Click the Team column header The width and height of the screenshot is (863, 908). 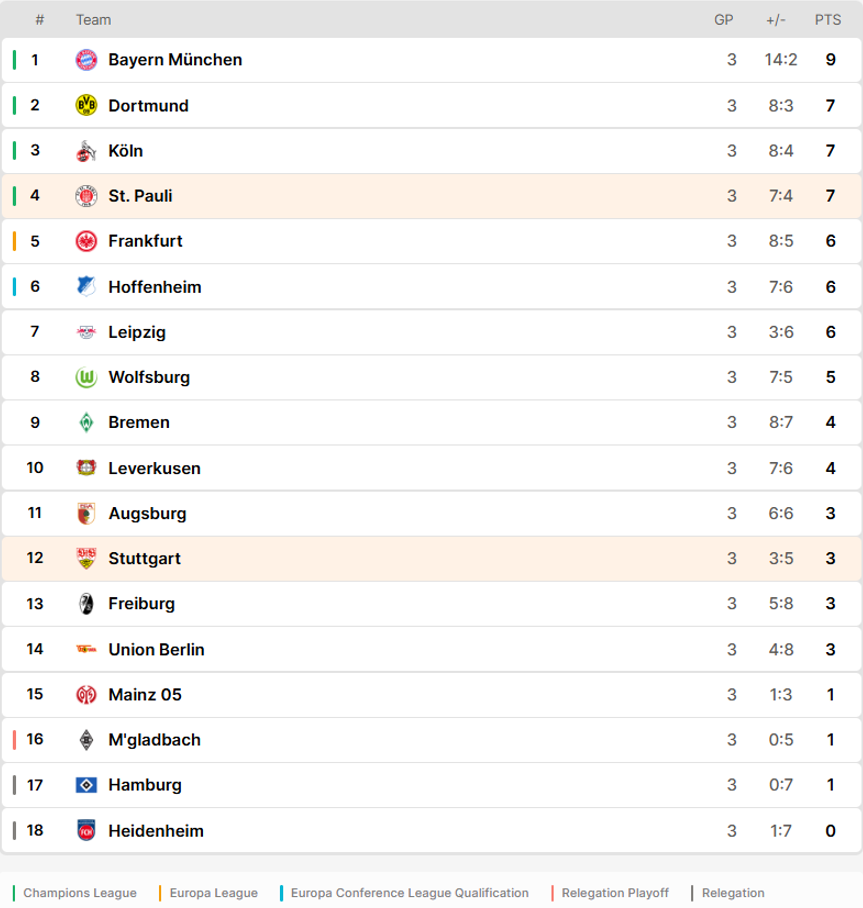click(x=93, y=20)
